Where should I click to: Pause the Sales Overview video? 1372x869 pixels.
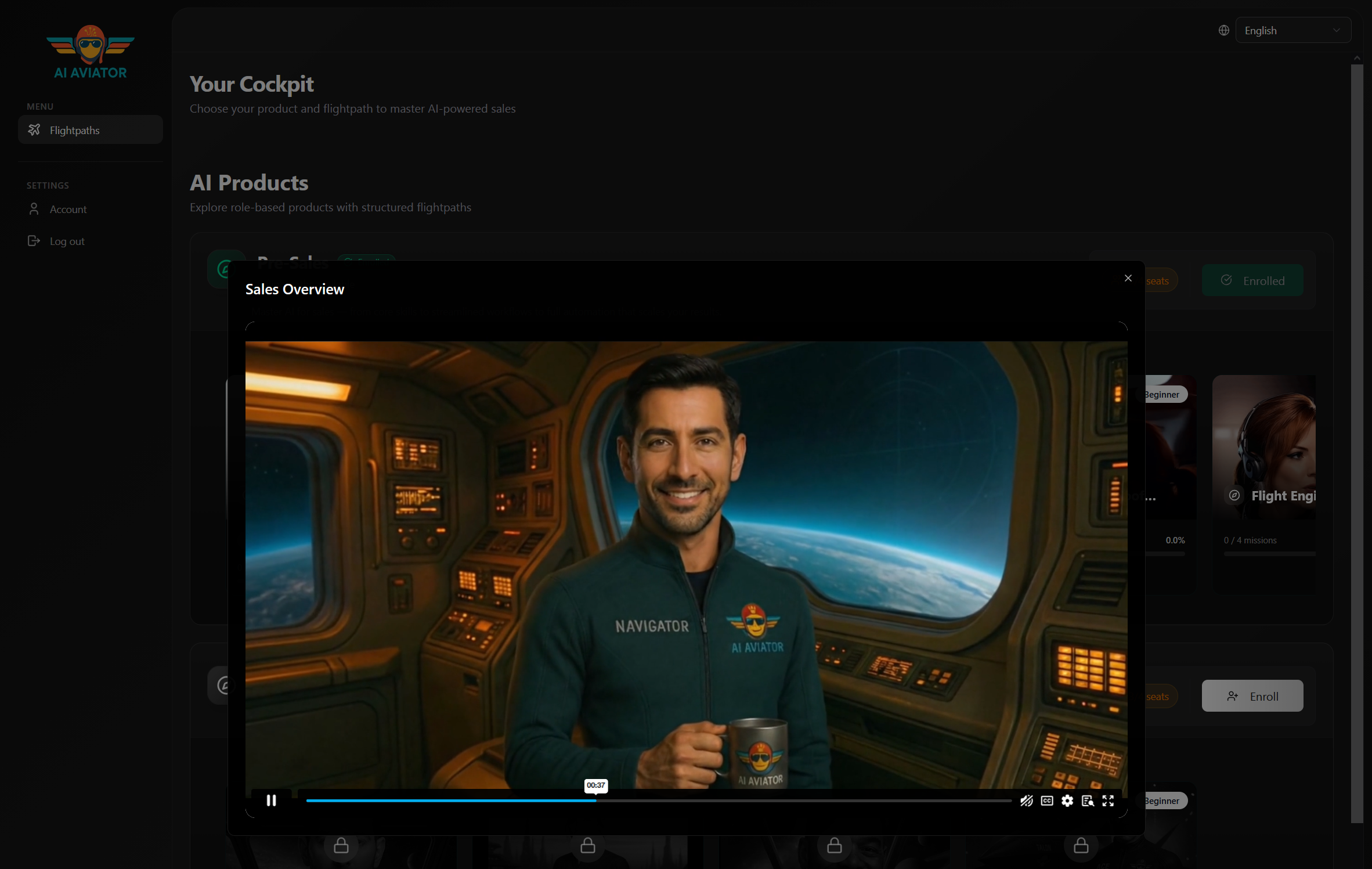(x=271, y=801)
